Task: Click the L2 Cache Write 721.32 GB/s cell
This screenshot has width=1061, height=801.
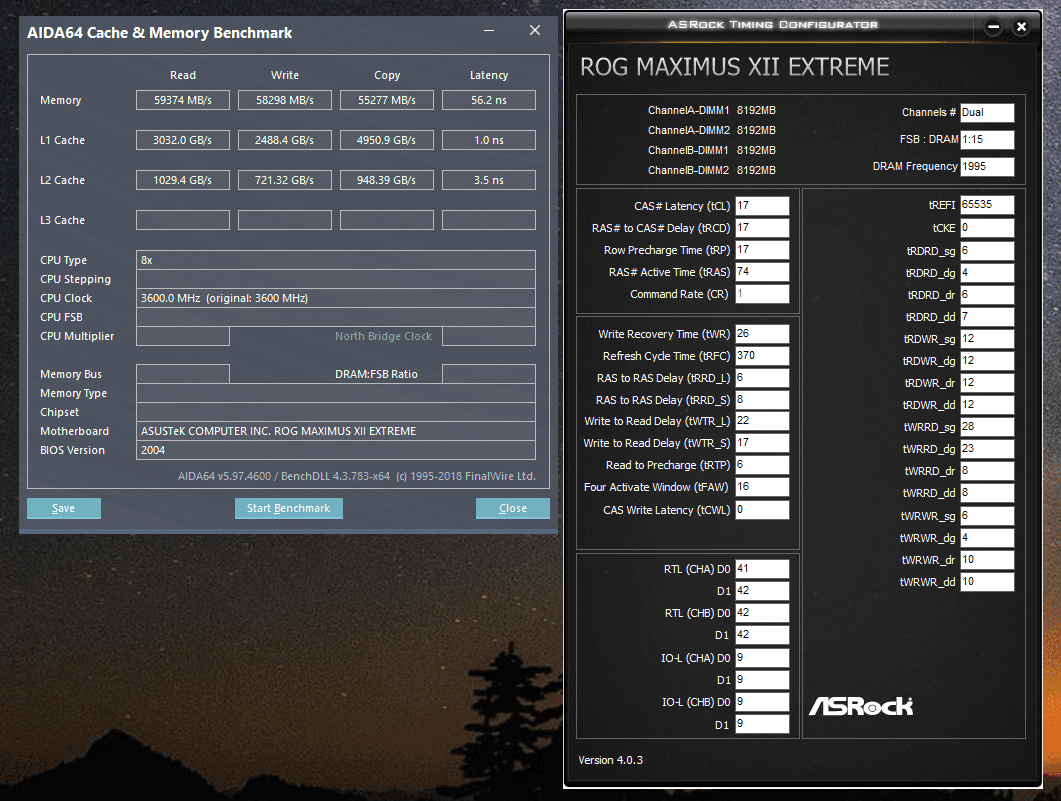Action: [x=285, y=180]
